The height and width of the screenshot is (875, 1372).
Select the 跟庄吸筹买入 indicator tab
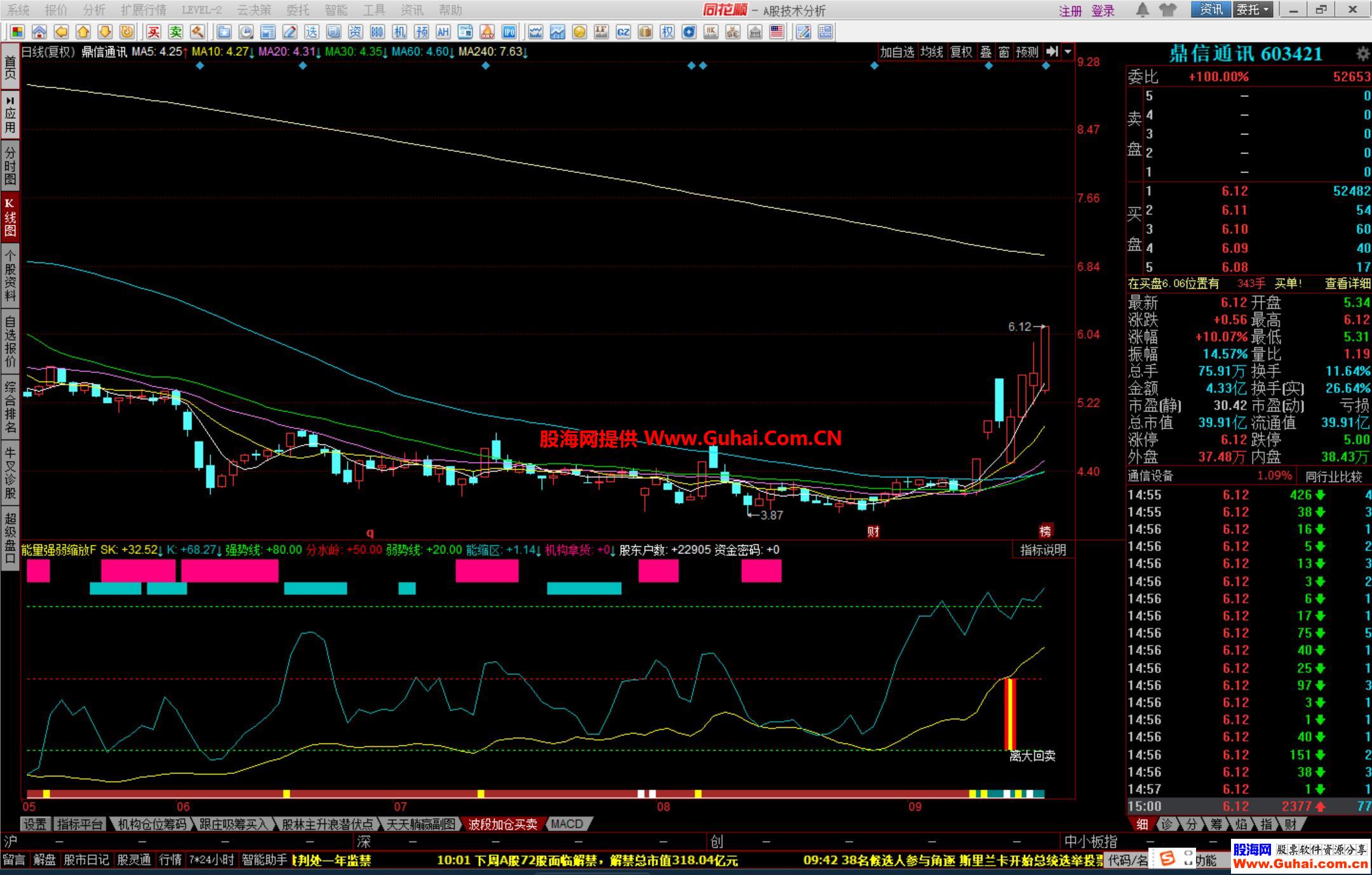point(233,824)
